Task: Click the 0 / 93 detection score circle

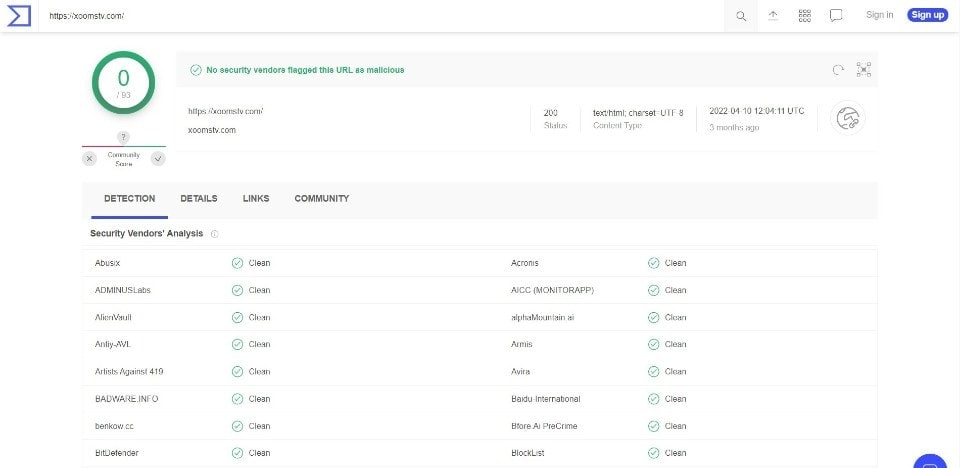Action: point(124,83)
